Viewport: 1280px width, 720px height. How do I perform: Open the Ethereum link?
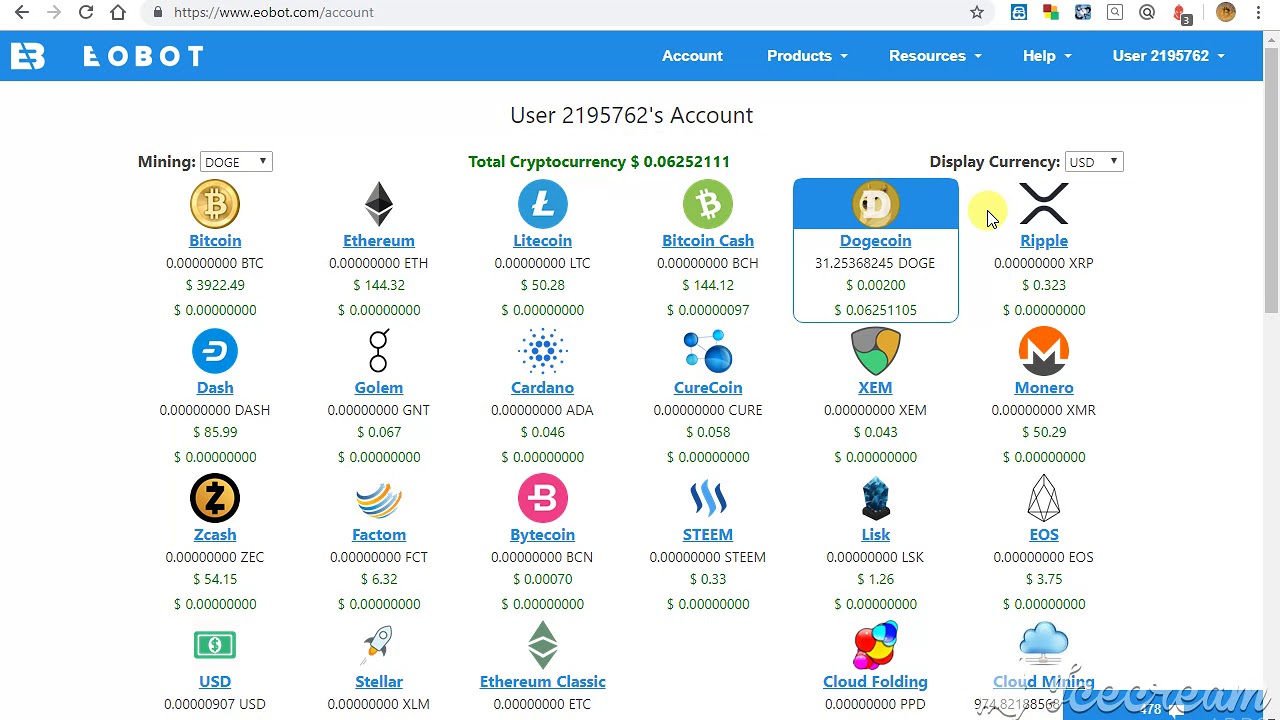(x=379, y=241)
